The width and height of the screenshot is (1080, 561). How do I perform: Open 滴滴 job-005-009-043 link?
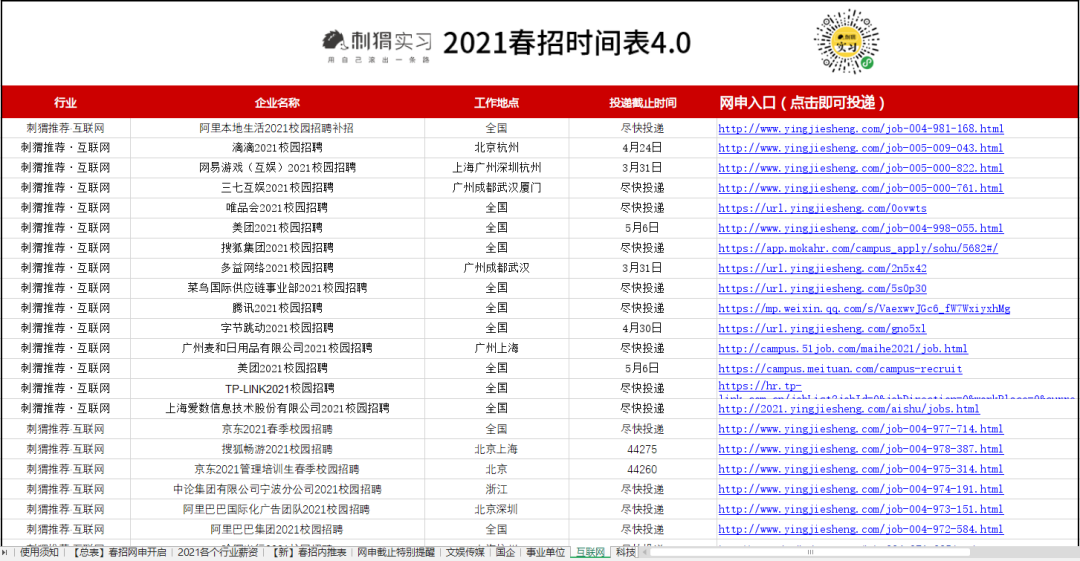pyautogui.click(x=860, y=147)
